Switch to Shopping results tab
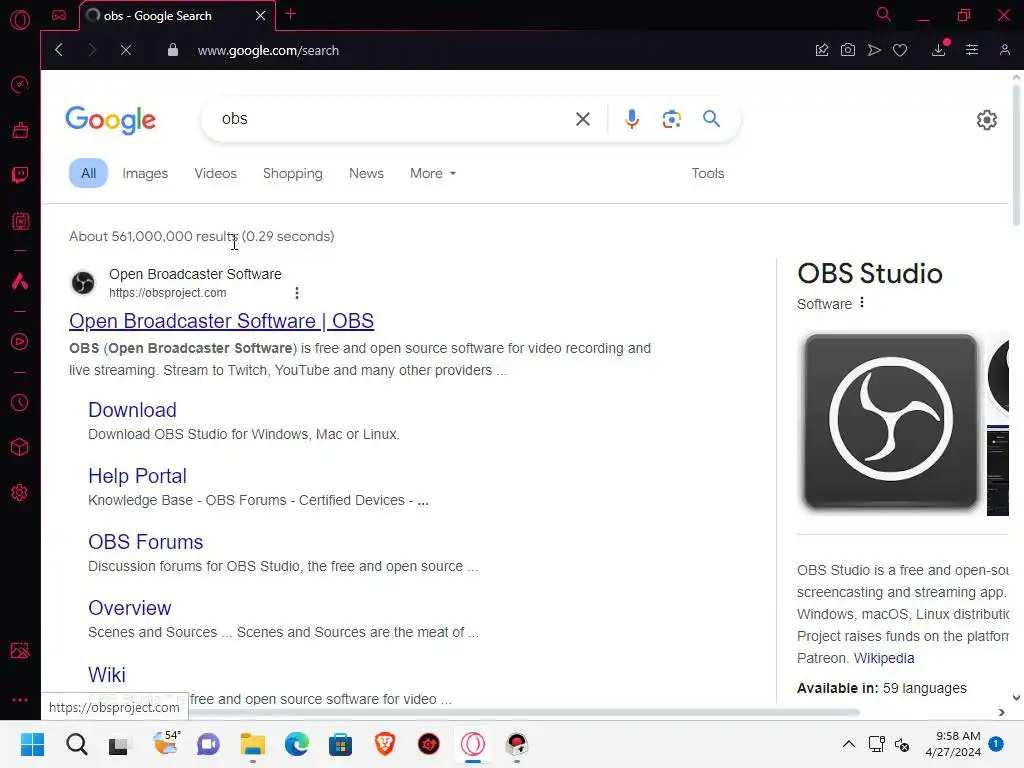The image size is (1024, 768). point(293,174)
